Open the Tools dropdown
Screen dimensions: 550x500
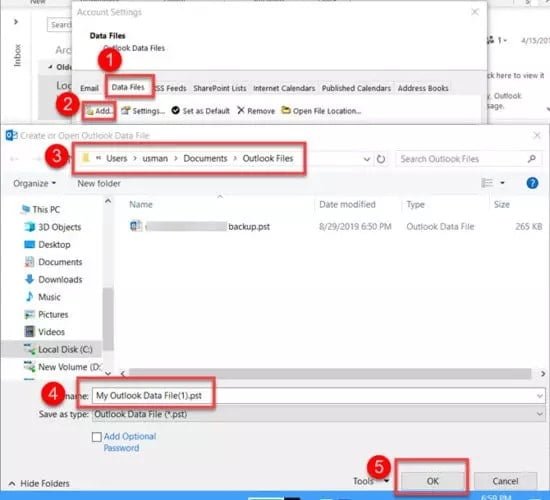click(370, 481)
